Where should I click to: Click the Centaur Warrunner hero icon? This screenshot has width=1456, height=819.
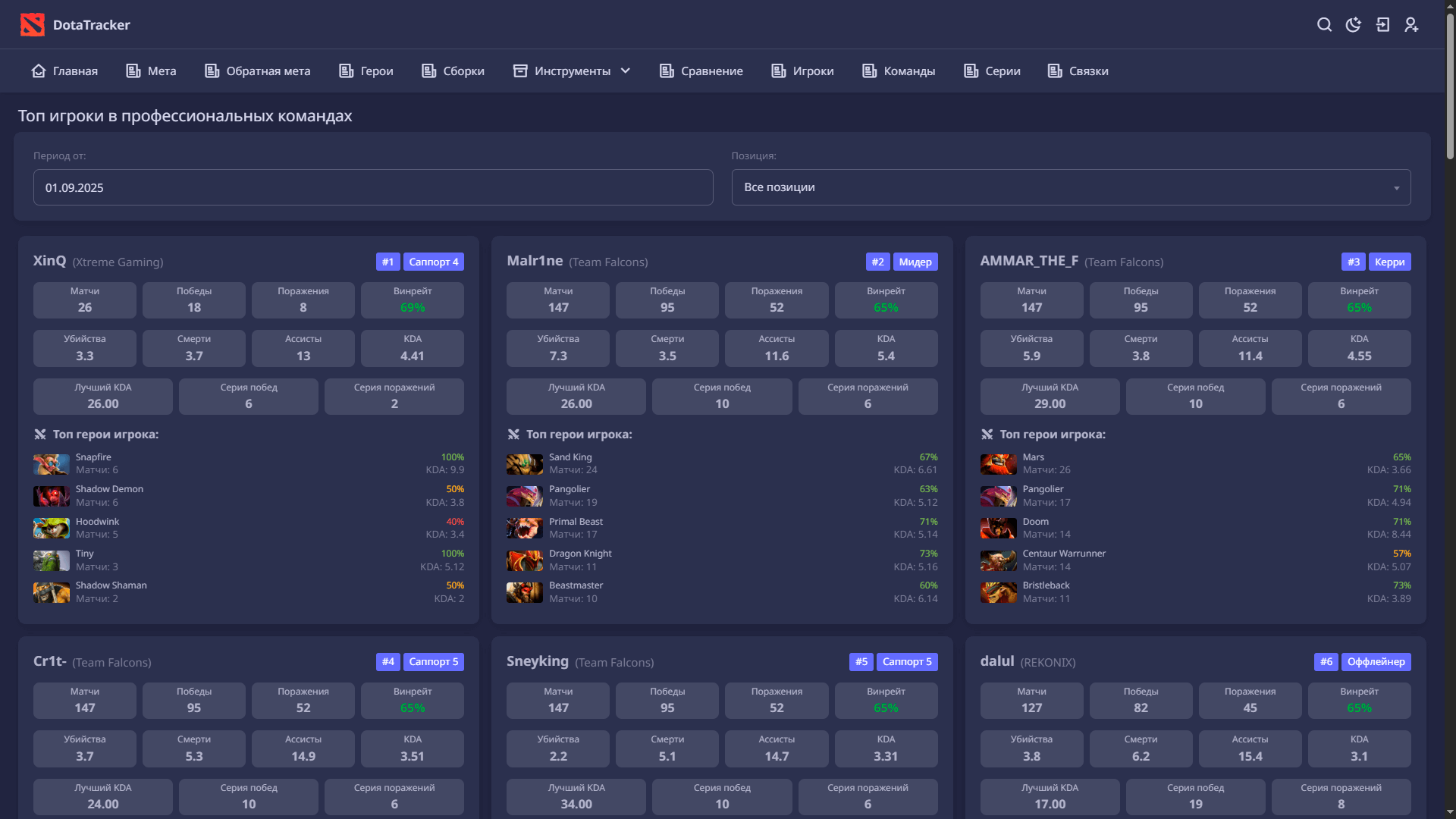pos(999,560)
